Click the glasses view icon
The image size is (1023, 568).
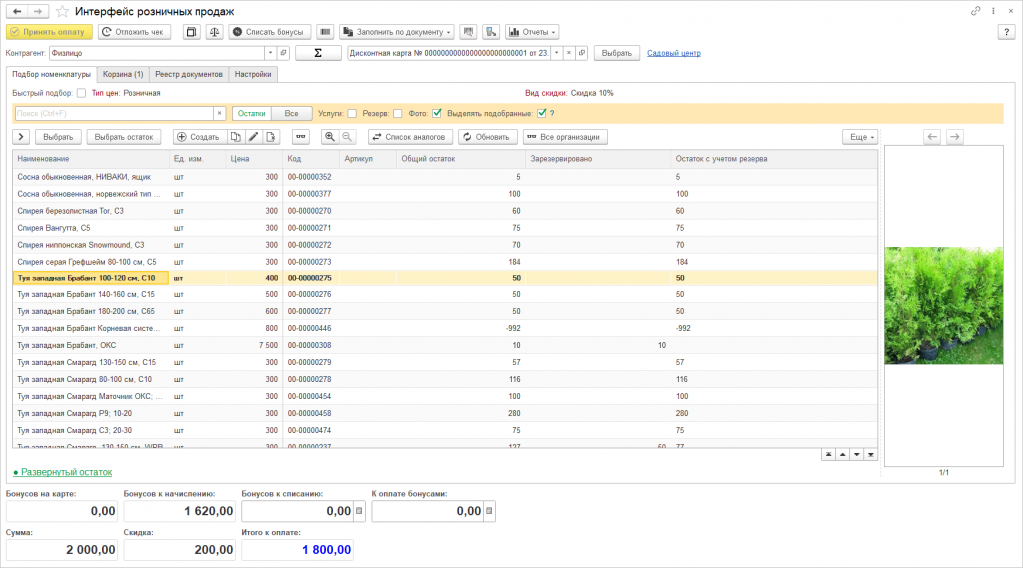click(300, 137)
